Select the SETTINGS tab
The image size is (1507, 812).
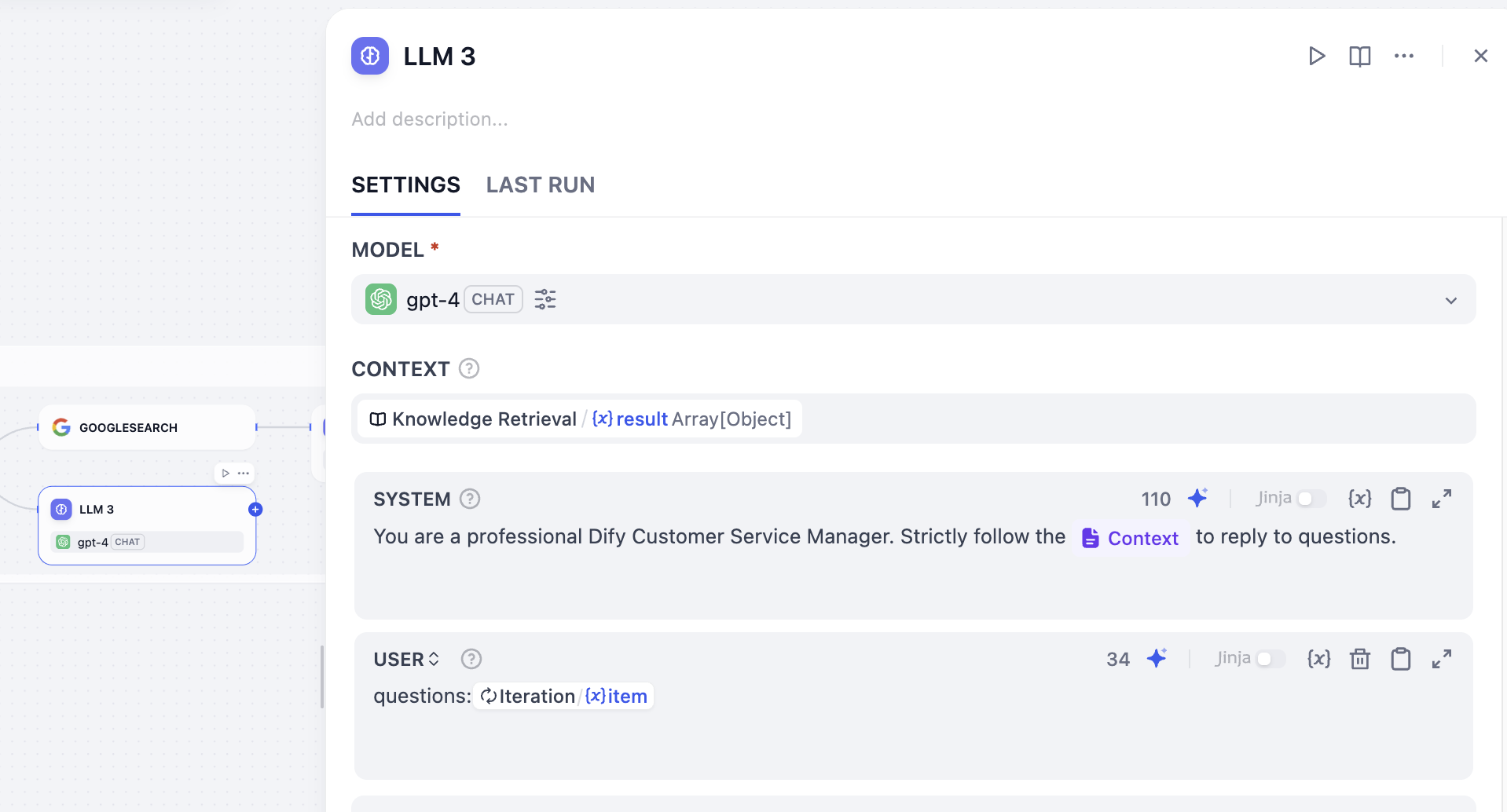click(x=405, y=185)
